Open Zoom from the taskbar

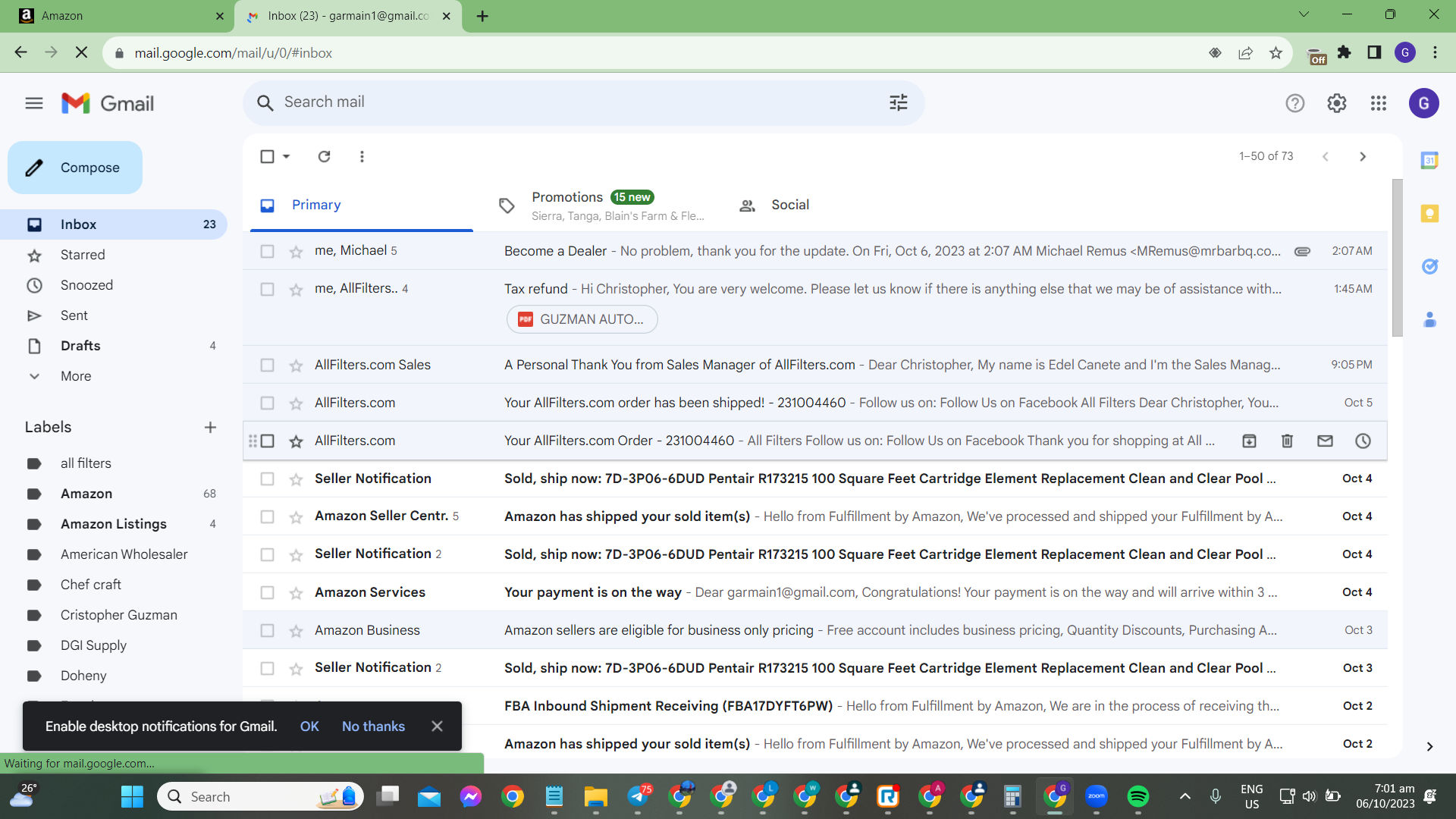click(x=1097, y=796)
